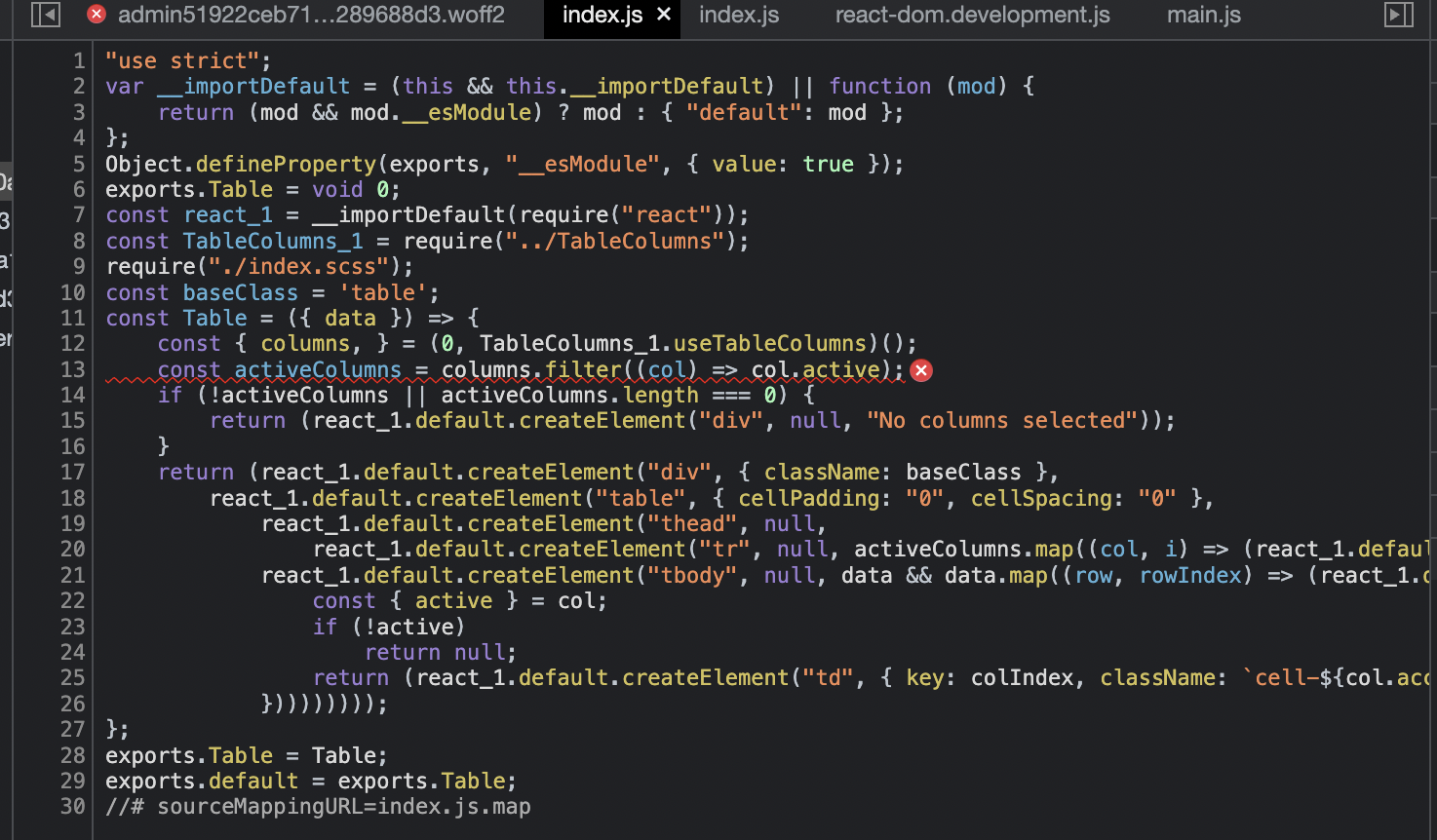Viewport: 1437px width, 840px height.
Task: Click "const { active } = col;" on line 22
Action: coord(460,600)
